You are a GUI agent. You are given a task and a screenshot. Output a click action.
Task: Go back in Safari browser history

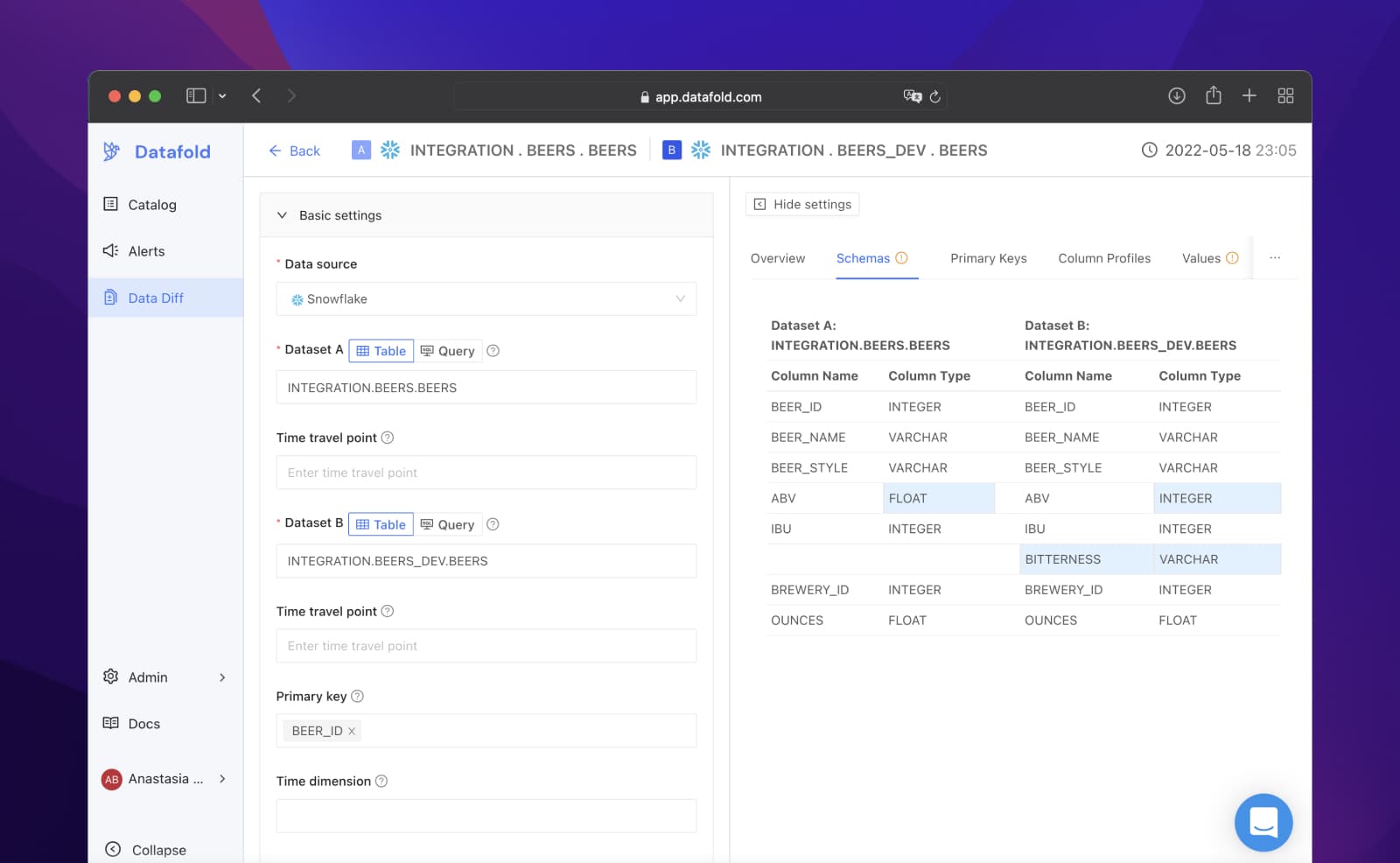pos(256,96)
